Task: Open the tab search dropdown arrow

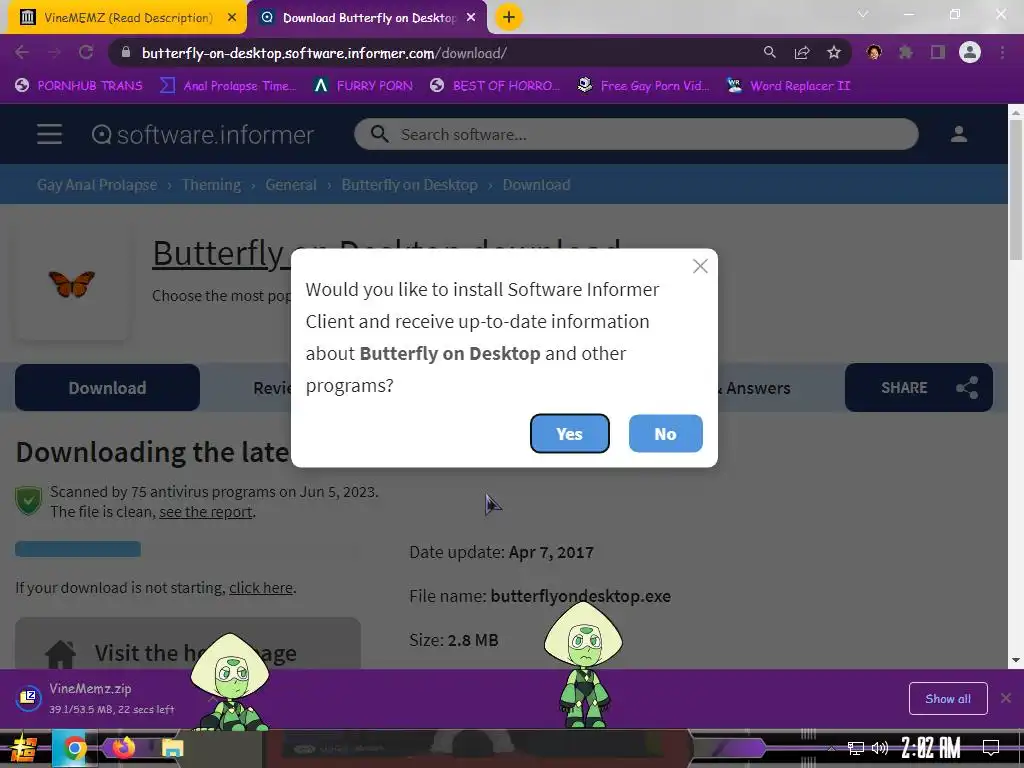Action: [863, 14]
